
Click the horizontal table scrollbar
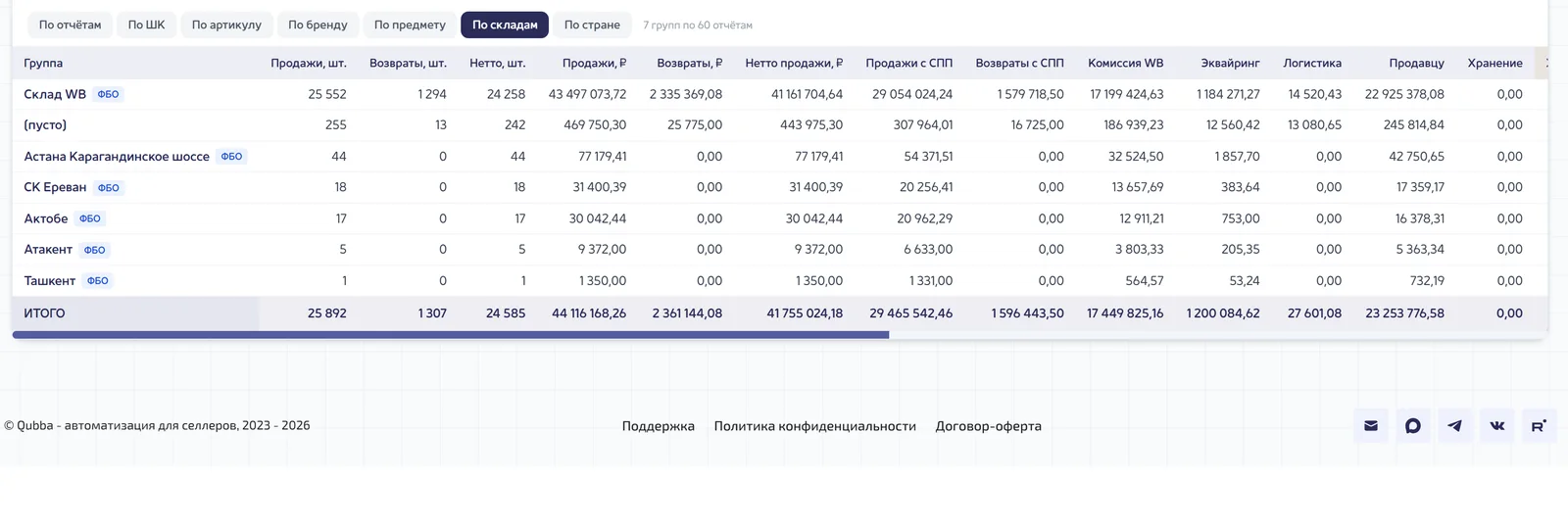tap(451, 335)
